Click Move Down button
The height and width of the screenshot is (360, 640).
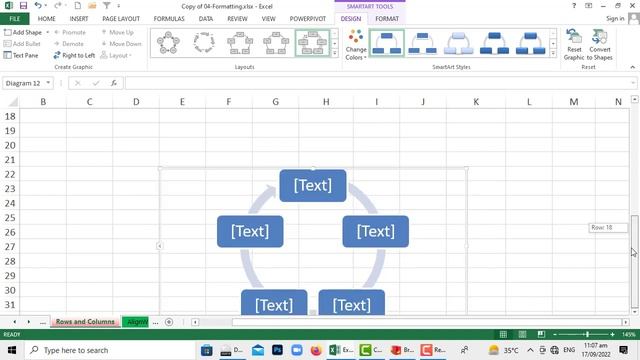click(x=122, y=44)
